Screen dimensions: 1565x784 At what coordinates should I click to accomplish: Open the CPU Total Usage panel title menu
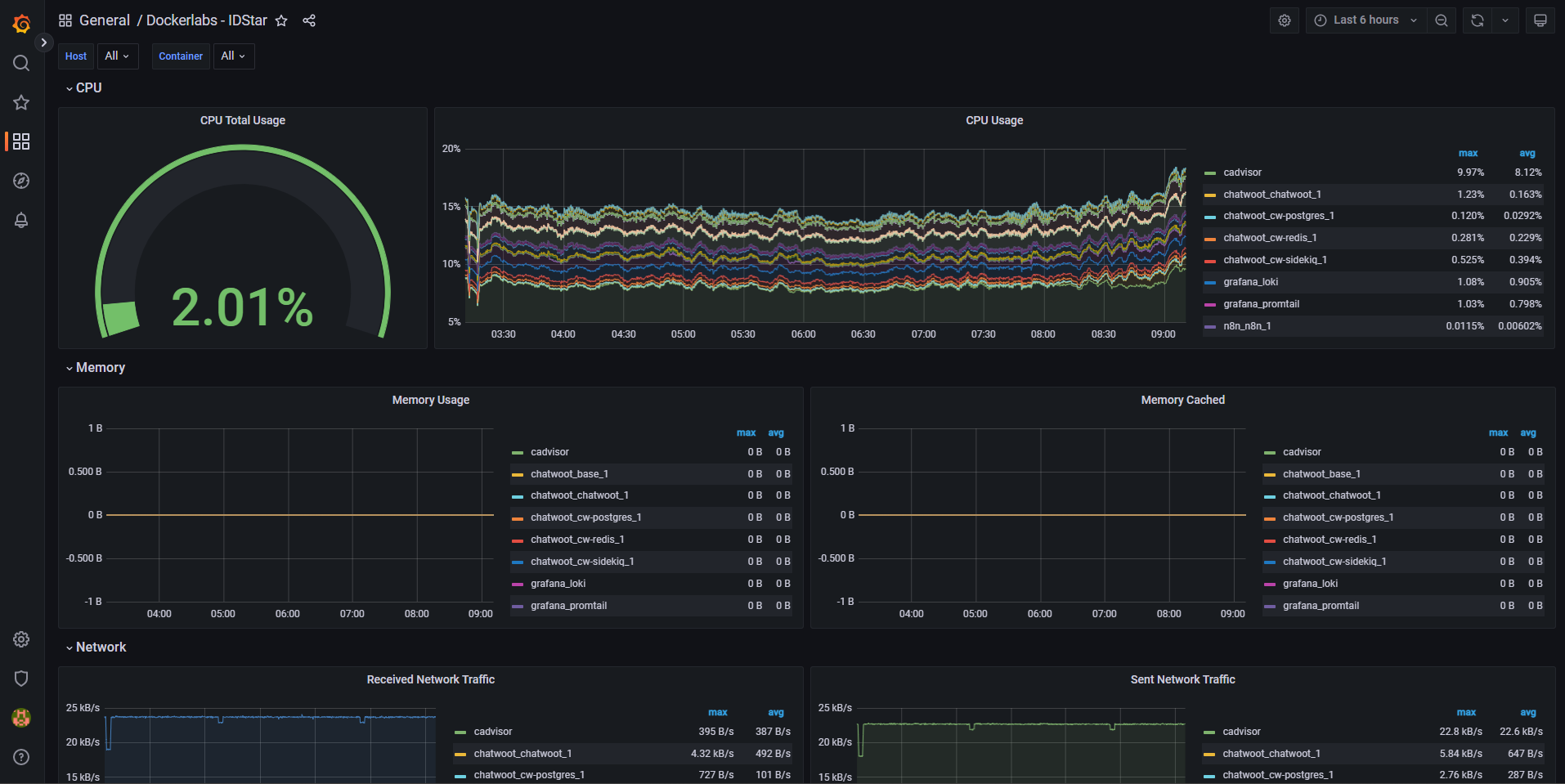243,120
